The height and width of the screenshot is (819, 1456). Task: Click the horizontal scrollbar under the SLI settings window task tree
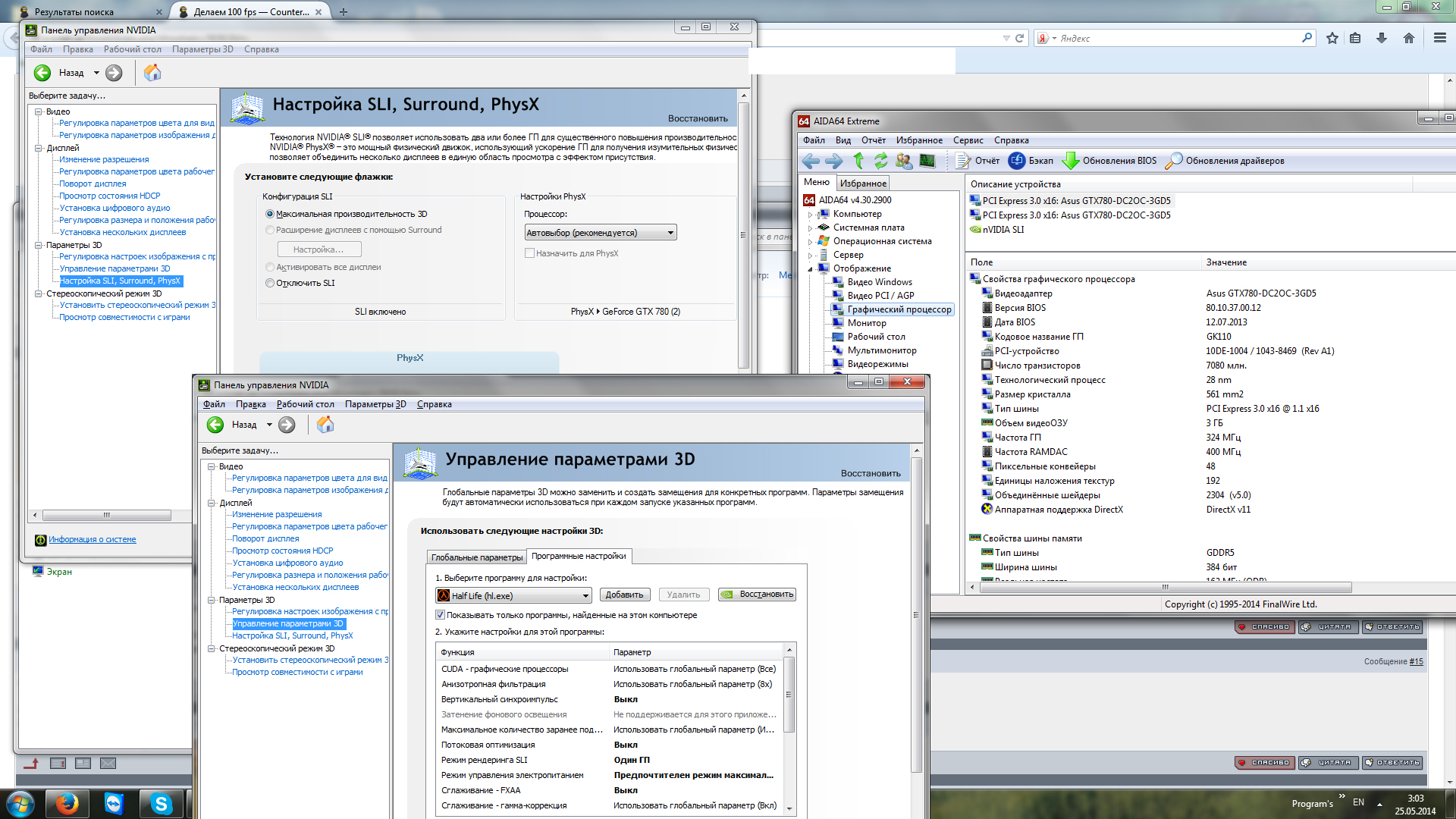point(106,515)
